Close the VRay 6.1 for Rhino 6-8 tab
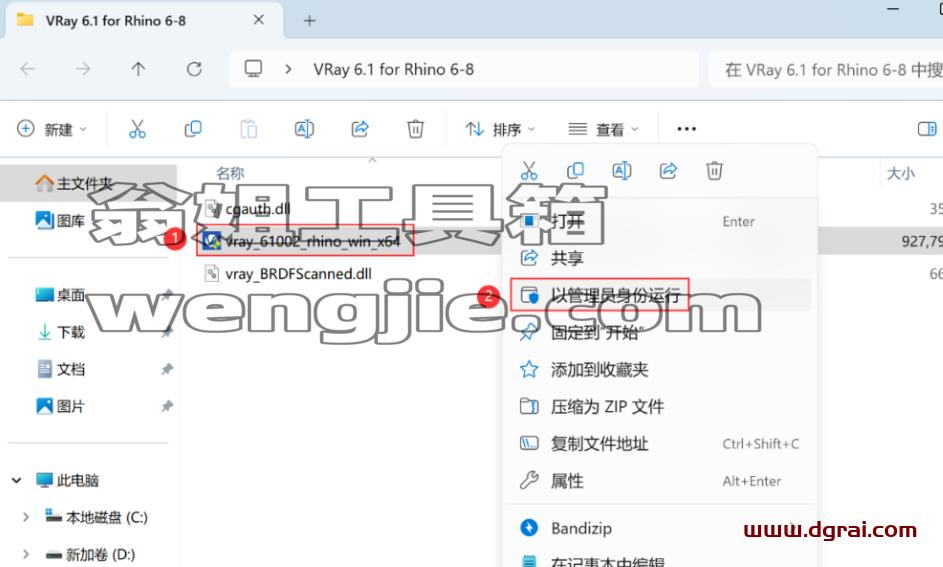The image size is (943, 567). pyautogui.click(x=259, y=20)
